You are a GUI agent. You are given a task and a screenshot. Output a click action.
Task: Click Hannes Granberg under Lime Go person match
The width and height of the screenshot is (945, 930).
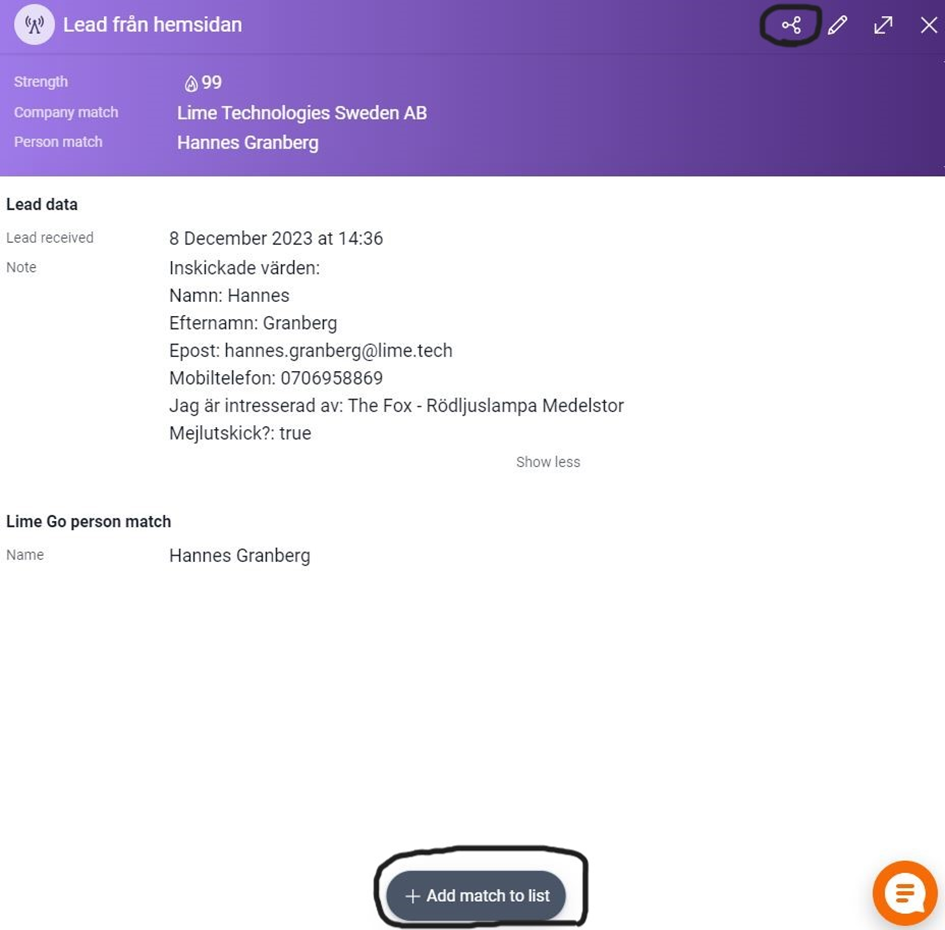(x=240, y=556)
